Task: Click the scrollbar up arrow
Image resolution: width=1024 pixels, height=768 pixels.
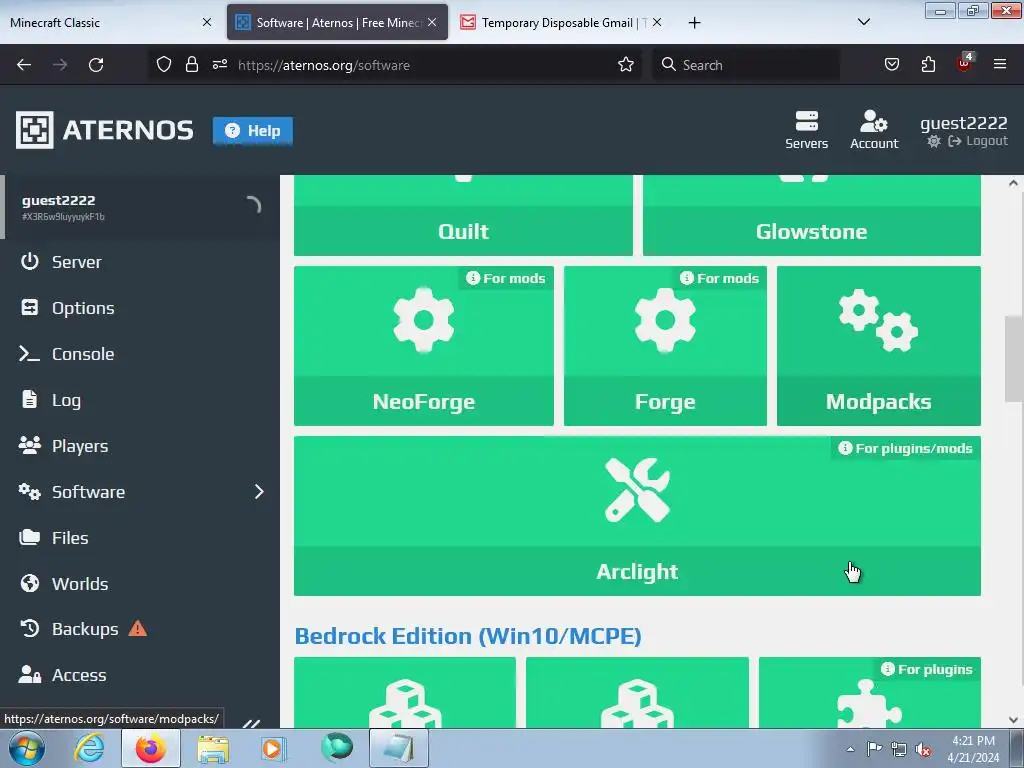Action: [x=1013, y=183]
